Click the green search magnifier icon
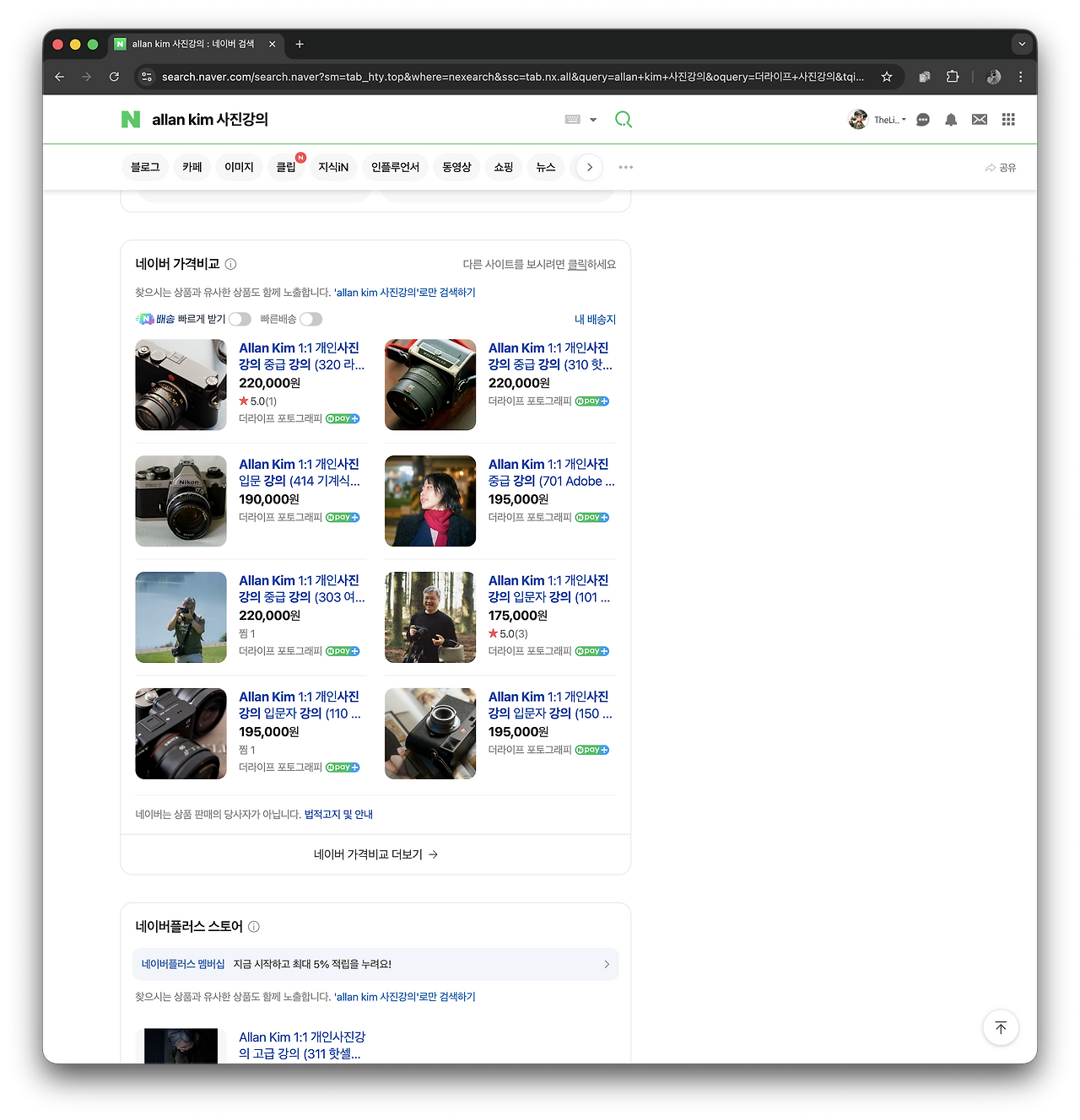The width and height of the screenshot is (1080, 1120). [624, 120]
